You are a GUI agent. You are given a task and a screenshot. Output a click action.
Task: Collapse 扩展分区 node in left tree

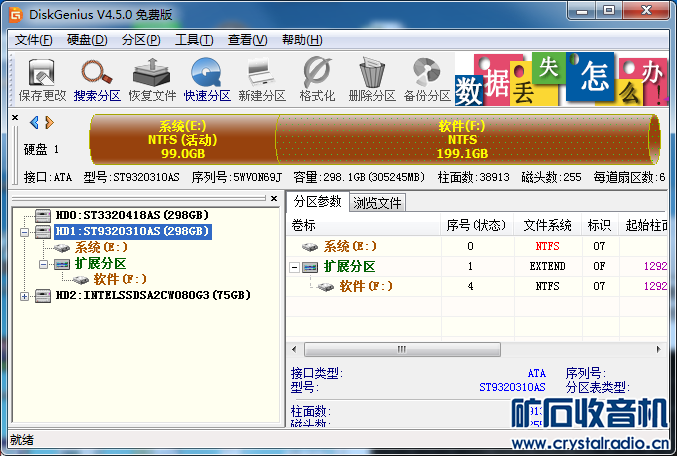tap(43, 264)
